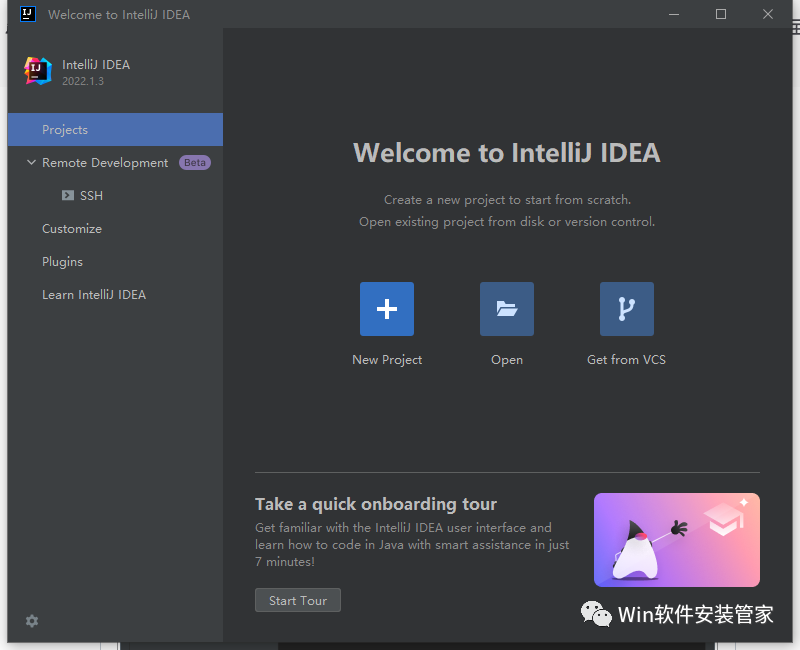Click the onboarding tour illustration
This screenshot has width=800, height=650.
[677, 540]
